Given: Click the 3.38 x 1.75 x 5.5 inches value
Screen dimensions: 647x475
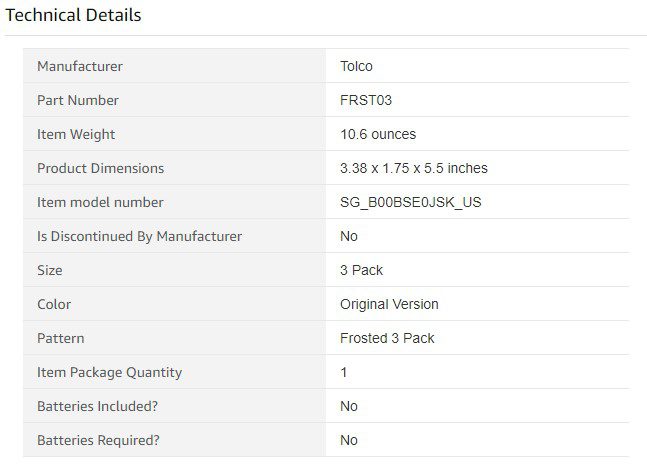Looking at the screenshot, I should coord(413,168).
